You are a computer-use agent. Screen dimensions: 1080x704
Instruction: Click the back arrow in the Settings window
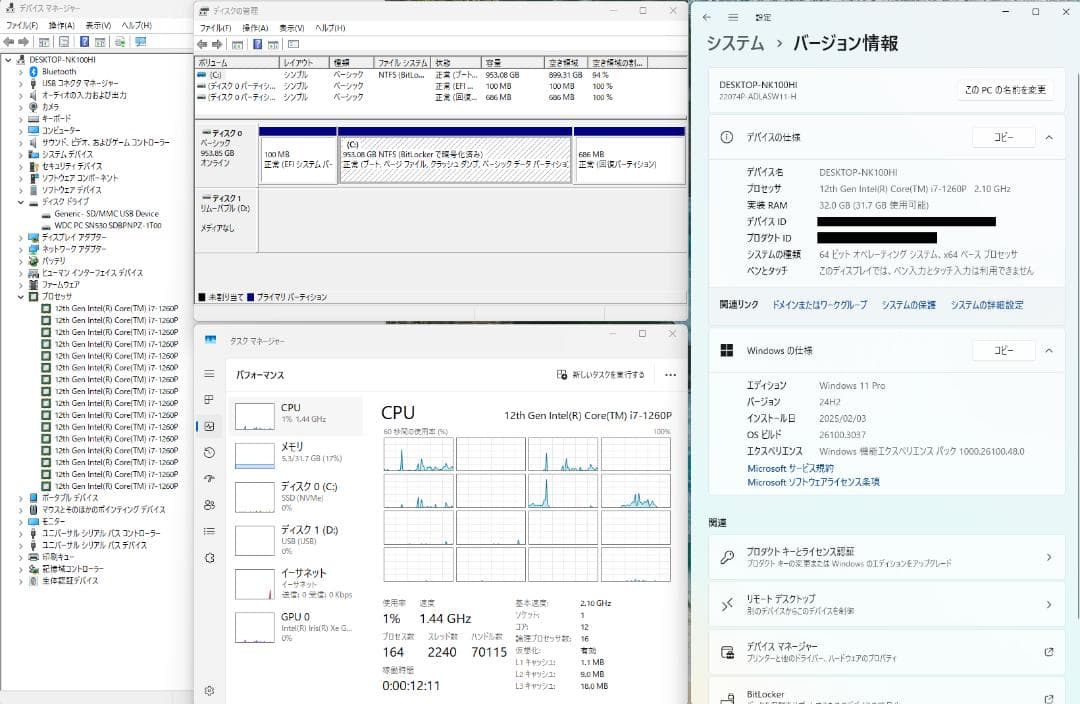click(x=707, y=17)
